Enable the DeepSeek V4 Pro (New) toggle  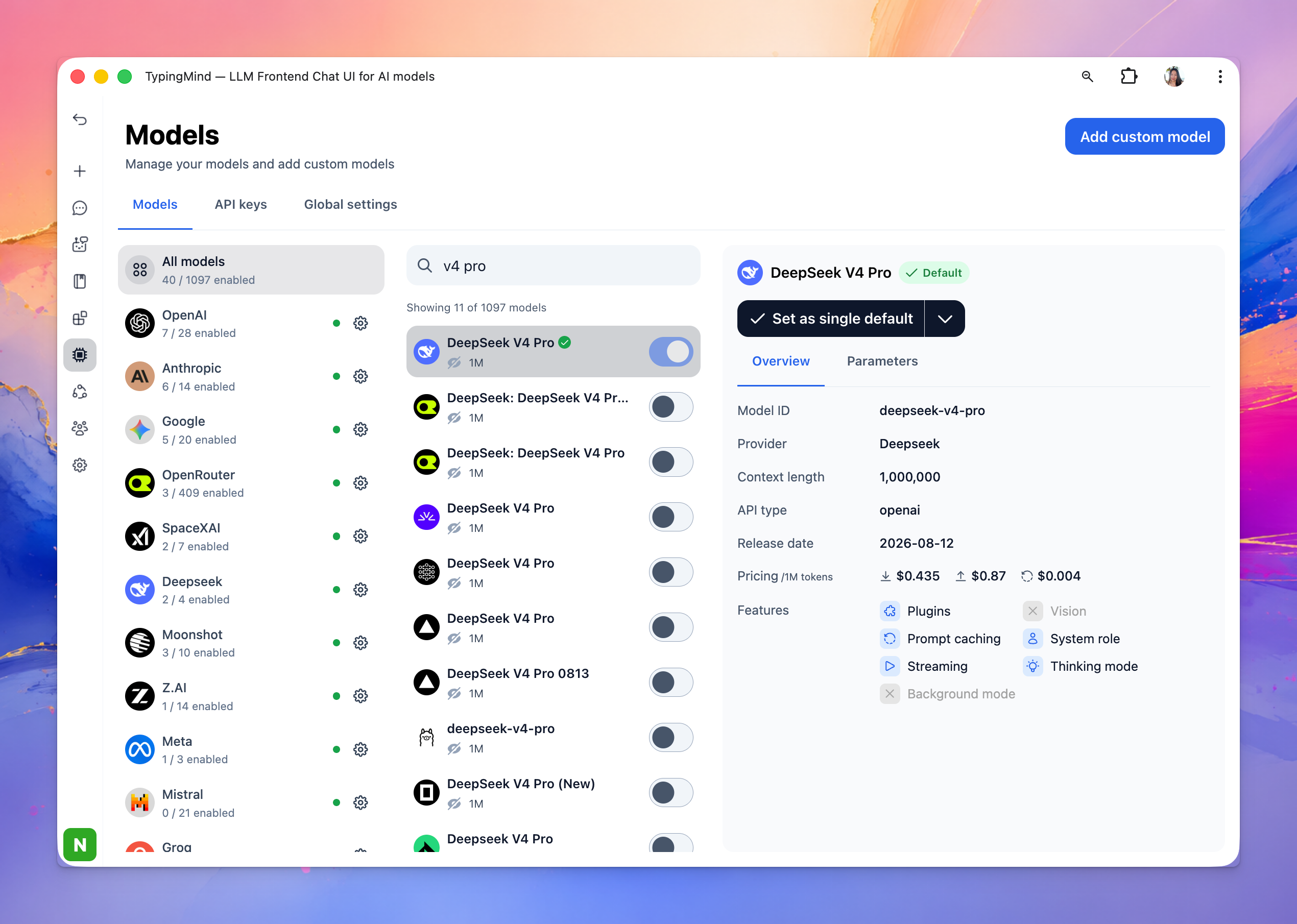coord(671,793)
